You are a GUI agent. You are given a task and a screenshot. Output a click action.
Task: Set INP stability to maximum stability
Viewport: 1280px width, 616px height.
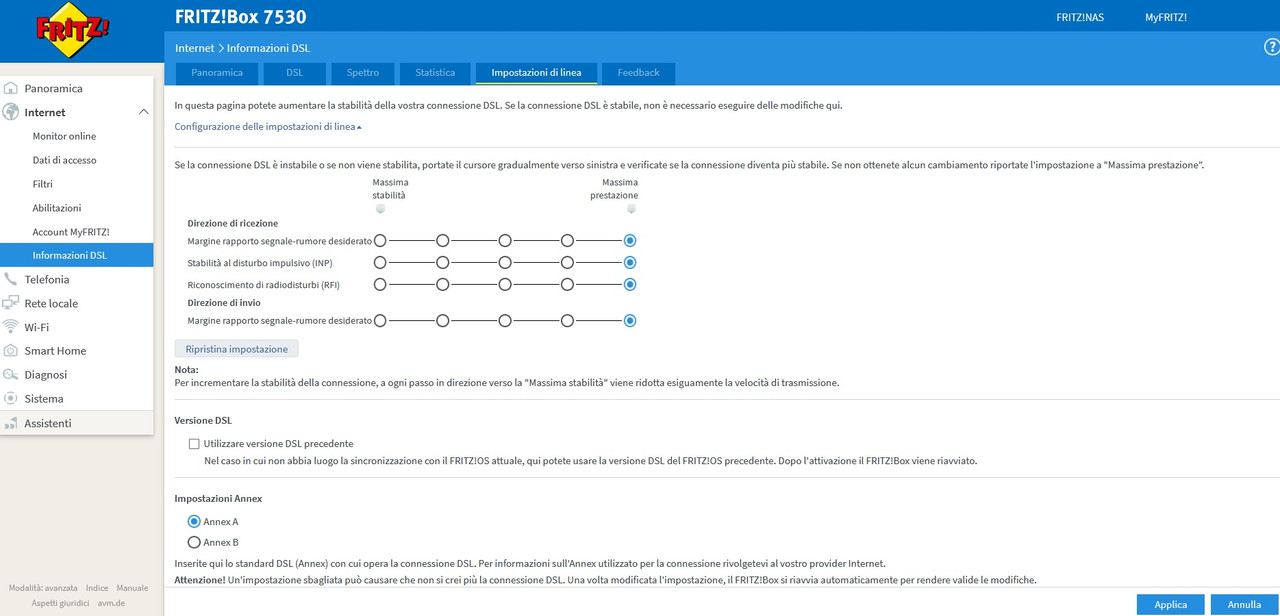[x=380, y=263]
